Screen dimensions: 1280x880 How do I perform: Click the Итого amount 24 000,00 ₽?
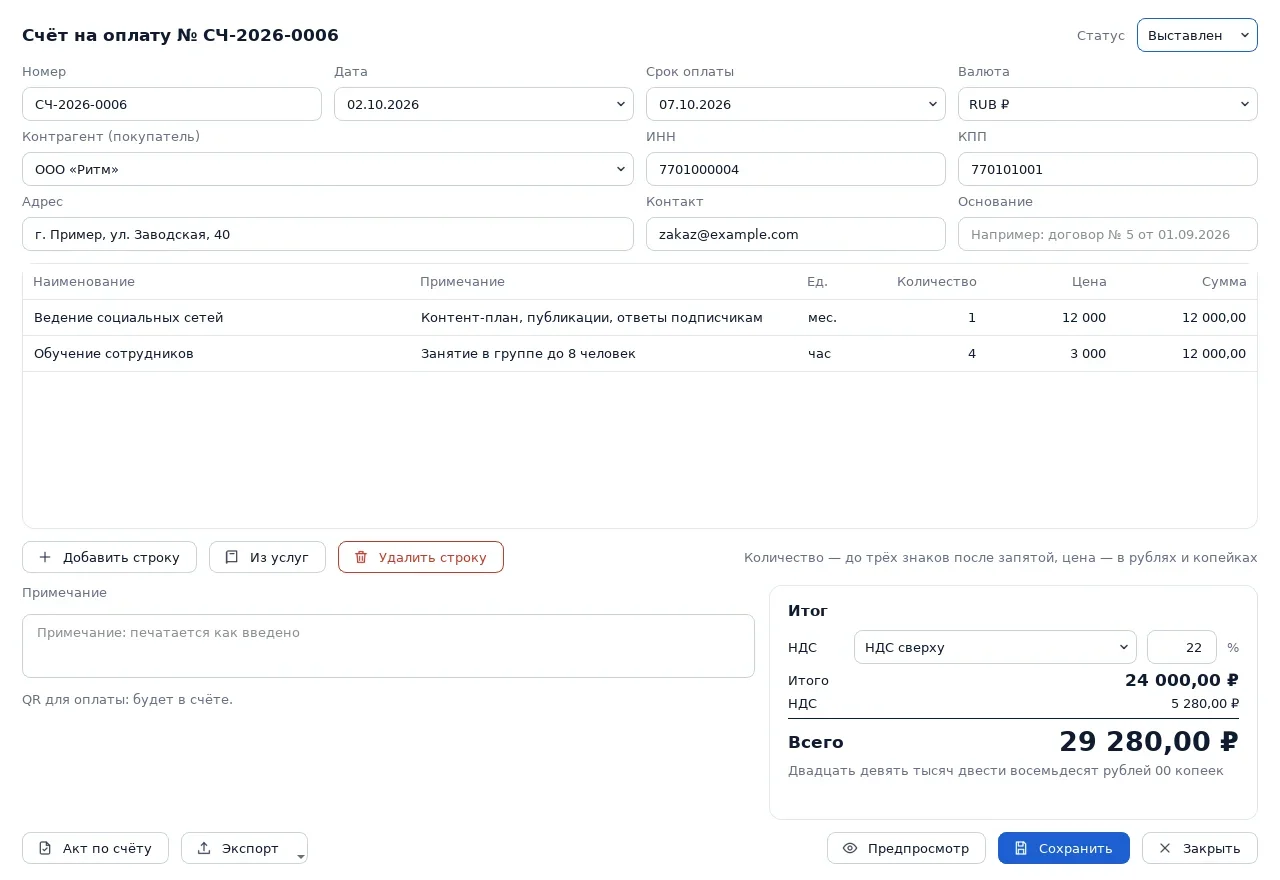tap(1182, 681)
